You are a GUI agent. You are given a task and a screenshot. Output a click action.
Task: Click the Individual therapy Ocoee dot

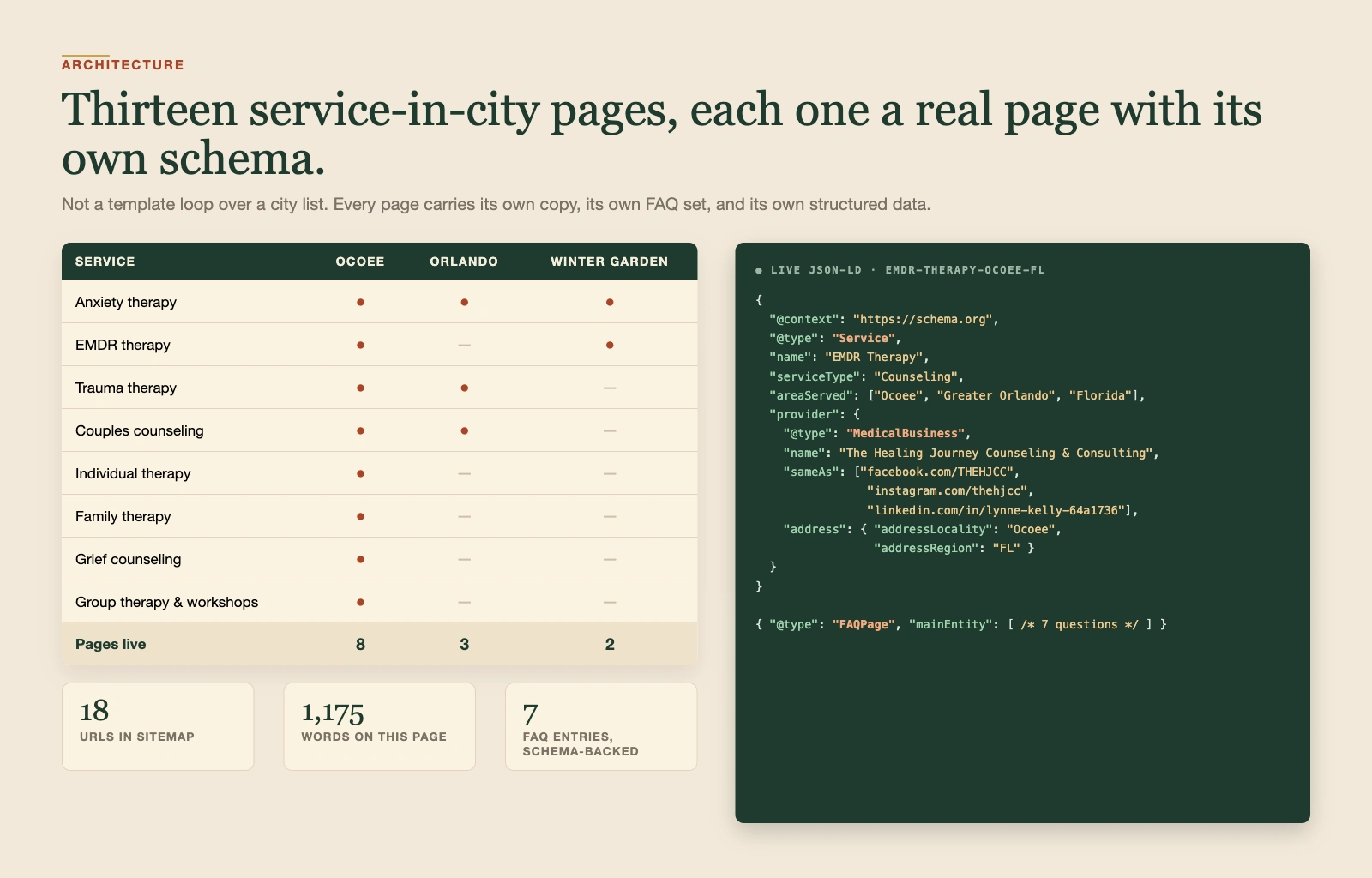point(360,473)
